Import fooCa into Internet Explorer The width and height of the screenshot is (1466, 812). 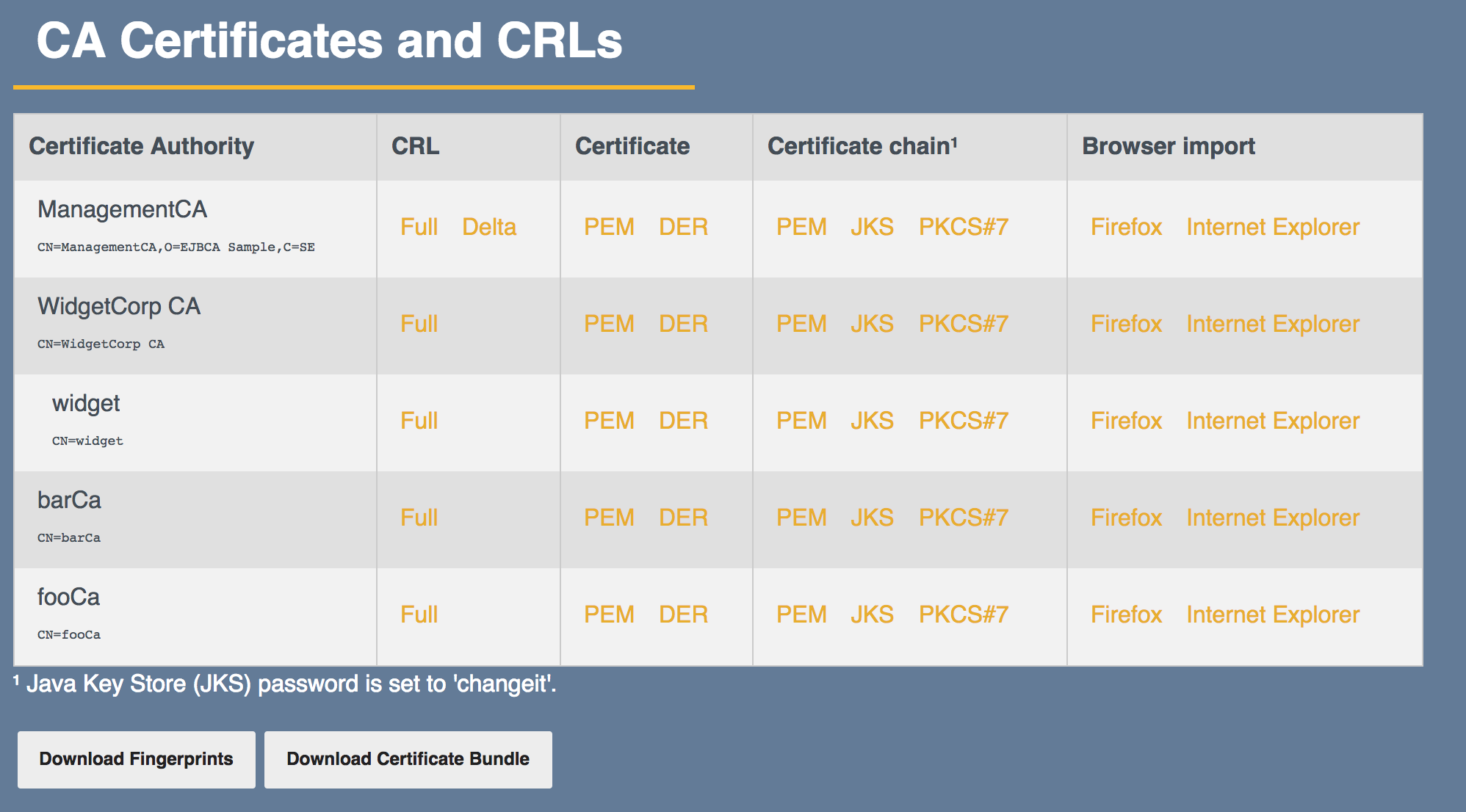coord(1273,615)
